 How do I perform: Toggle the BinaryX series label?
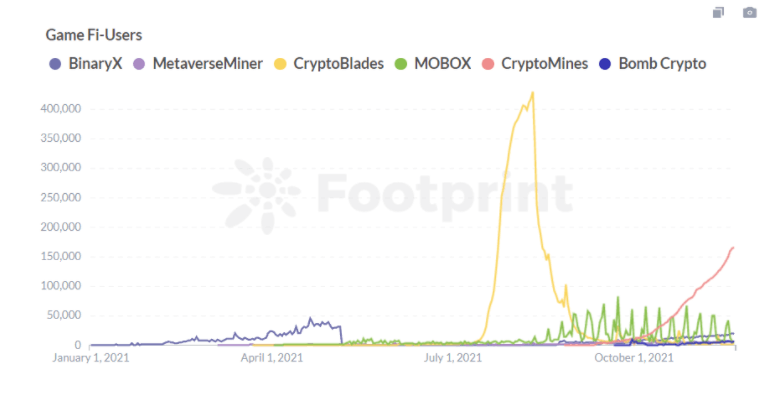pos(97,64)
